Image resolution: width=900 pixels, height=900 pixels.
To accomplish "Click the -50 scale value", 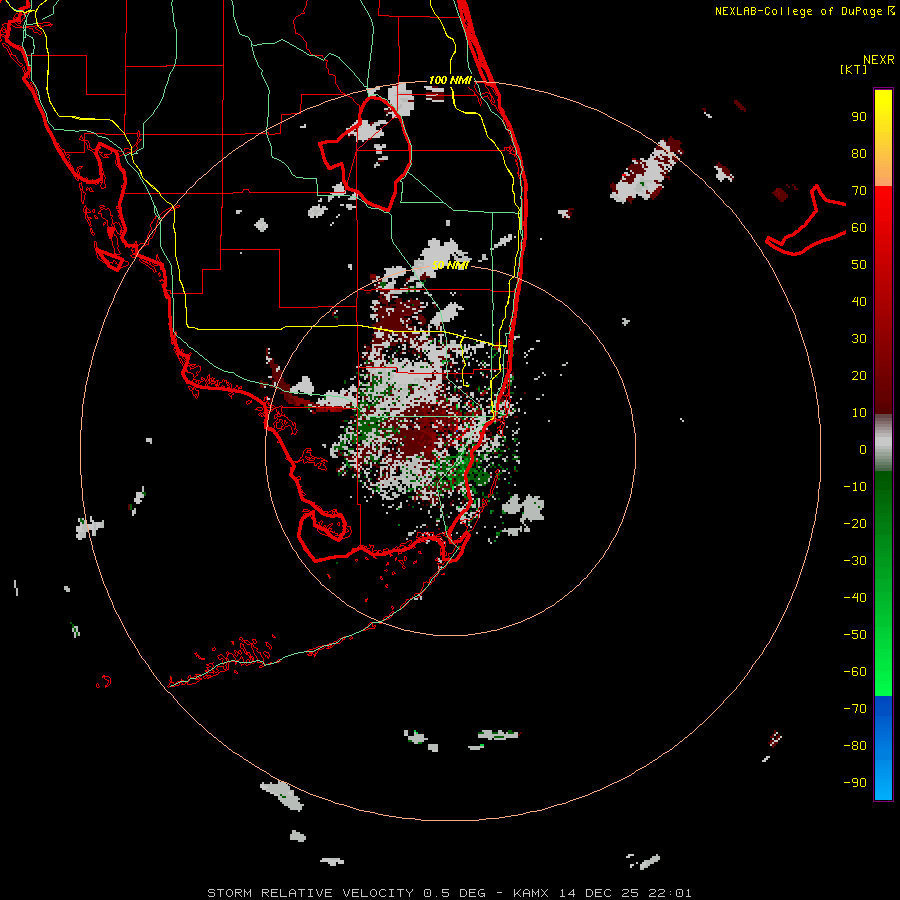I will [855, 635].
